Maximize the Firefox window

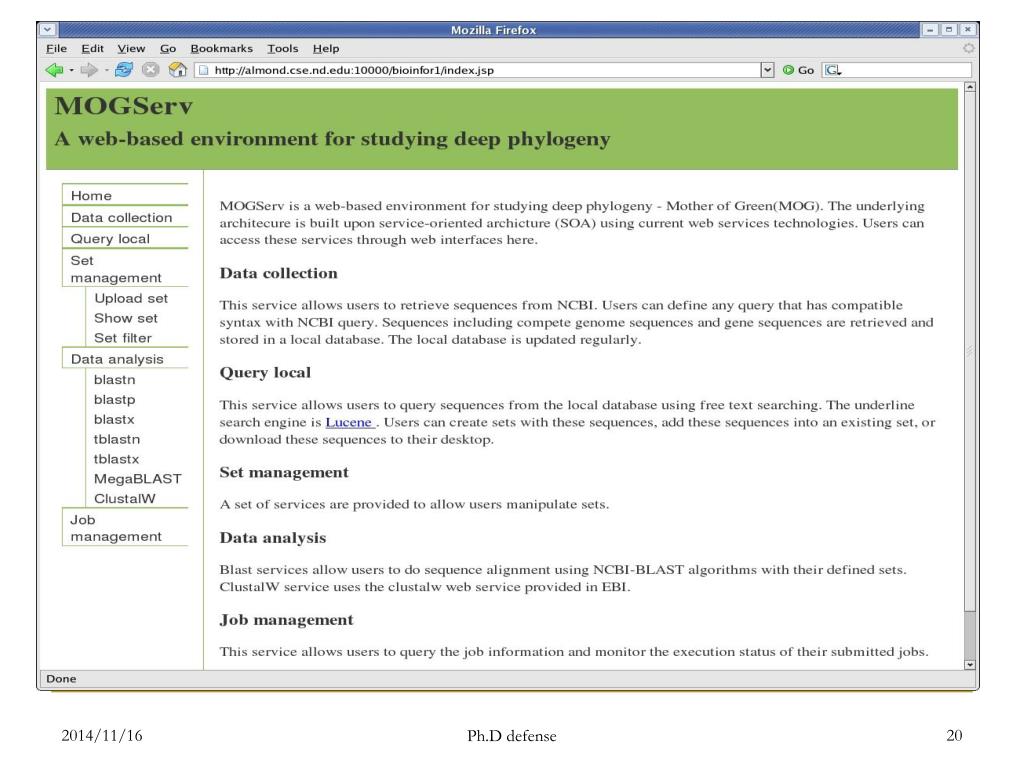coord(948,29)
